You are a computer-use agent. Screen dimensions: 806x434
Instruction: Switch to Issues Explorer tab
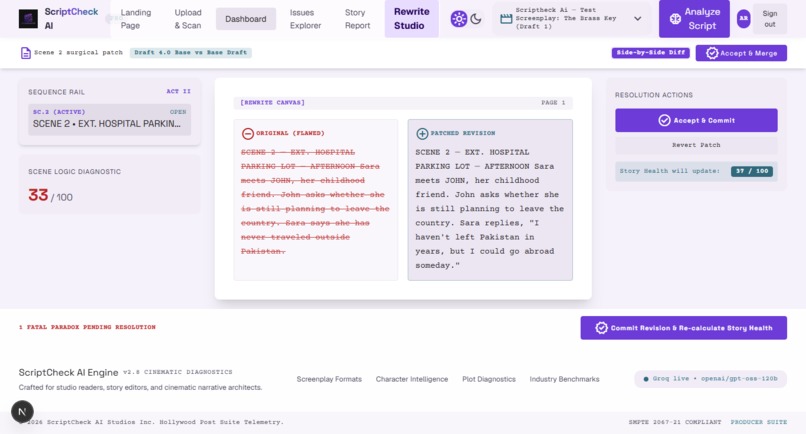(x=305, y=19)
